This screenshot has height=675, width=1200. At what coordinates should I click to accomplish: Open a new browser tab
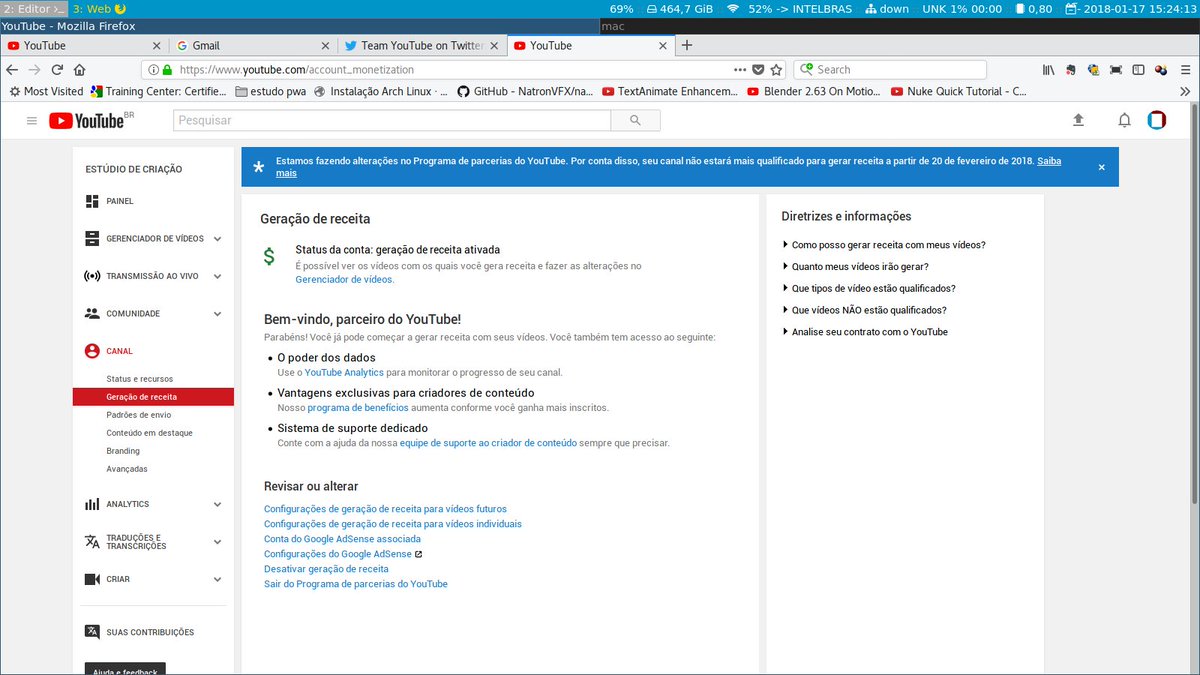pos(686,45)
